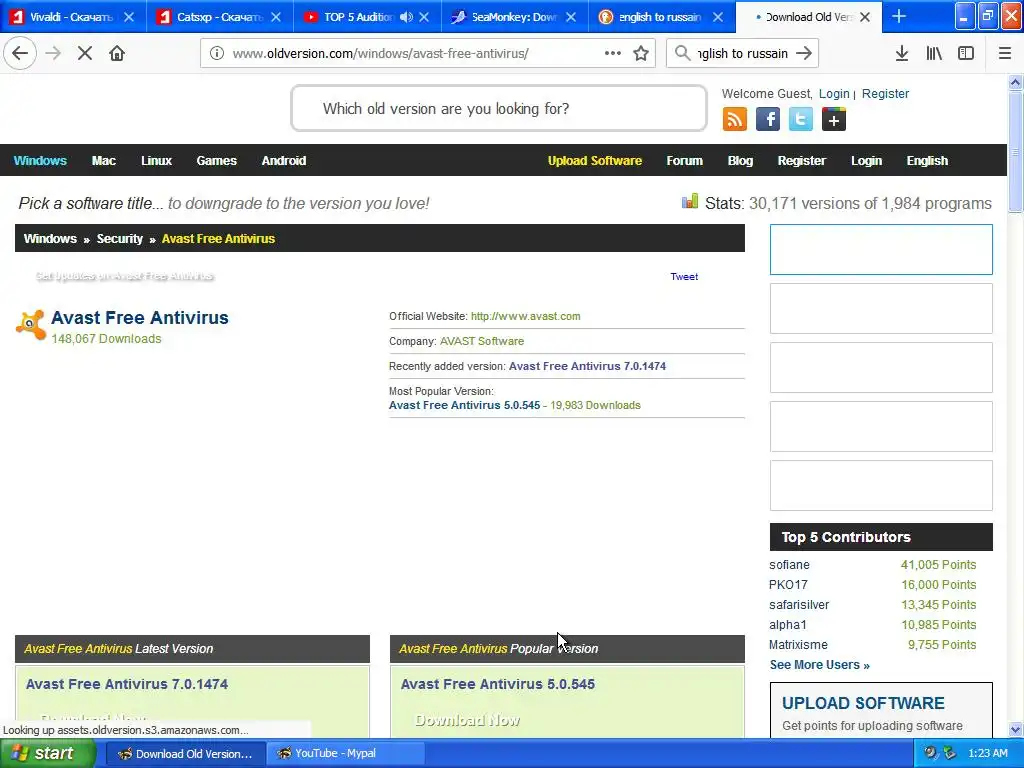Screen dimensions: 1024x768
Task: Focus the old version search field
Action: (x=499, y=108)
